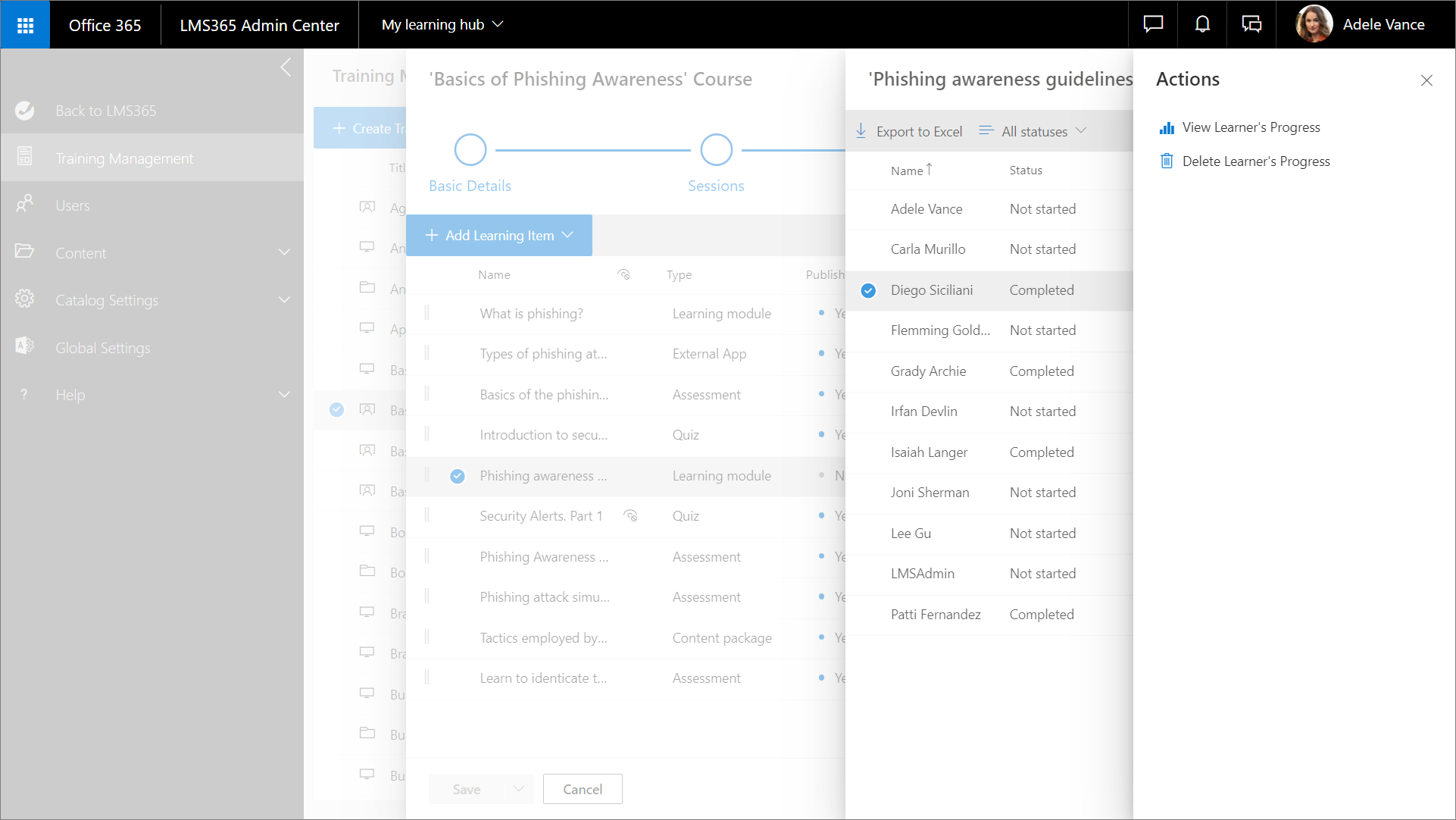1456x820 pixels.
Task: Close the Actions panel
Action: [1426, 80]
